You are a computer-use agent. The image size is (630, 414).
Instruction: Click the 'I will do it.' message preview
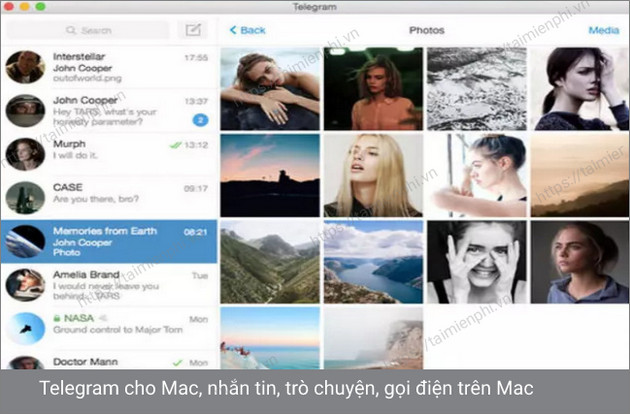point(75,156)
